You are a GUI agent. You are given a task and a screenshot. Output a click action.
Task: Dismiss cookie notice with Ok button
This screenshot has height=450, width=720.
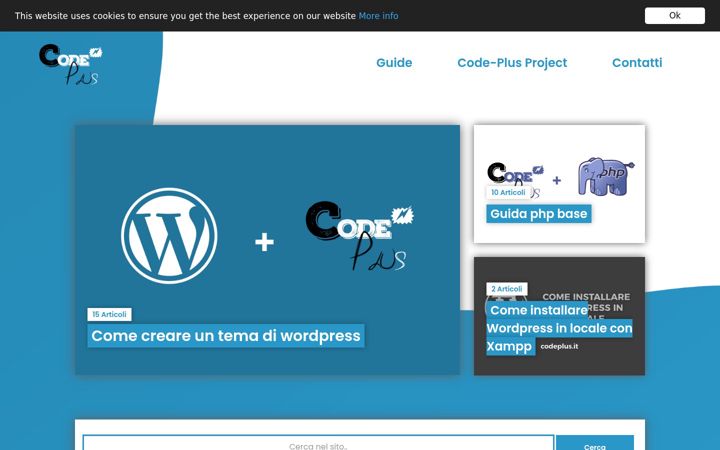click(675, 16)
